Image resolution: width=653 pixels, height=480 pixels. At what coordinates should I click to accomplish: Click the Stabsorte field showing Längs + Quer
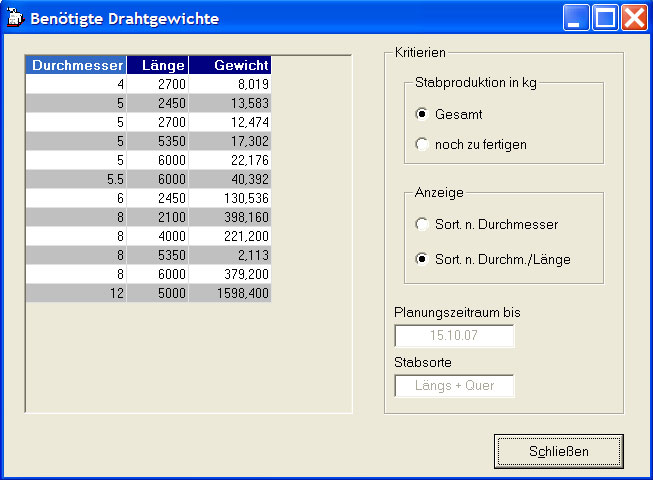click(x=454, y=385)
